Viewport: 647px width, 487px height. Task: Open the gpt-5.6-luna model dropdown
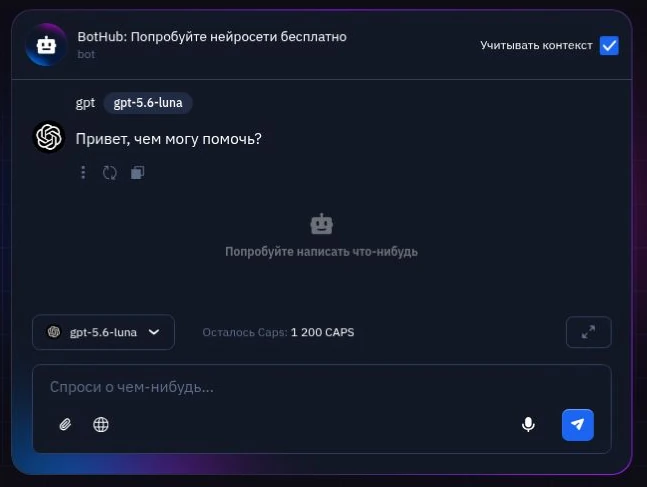pyautogui.click(x=104, y=332)
